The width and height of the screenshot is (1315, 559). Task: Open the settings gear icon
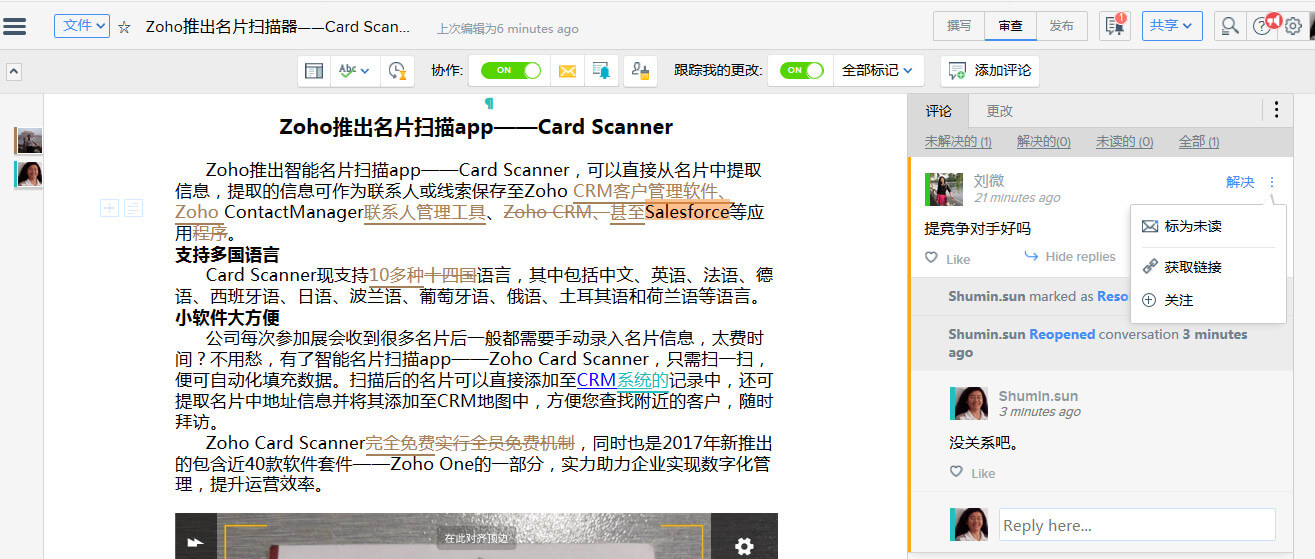[x=1293, y=27]
